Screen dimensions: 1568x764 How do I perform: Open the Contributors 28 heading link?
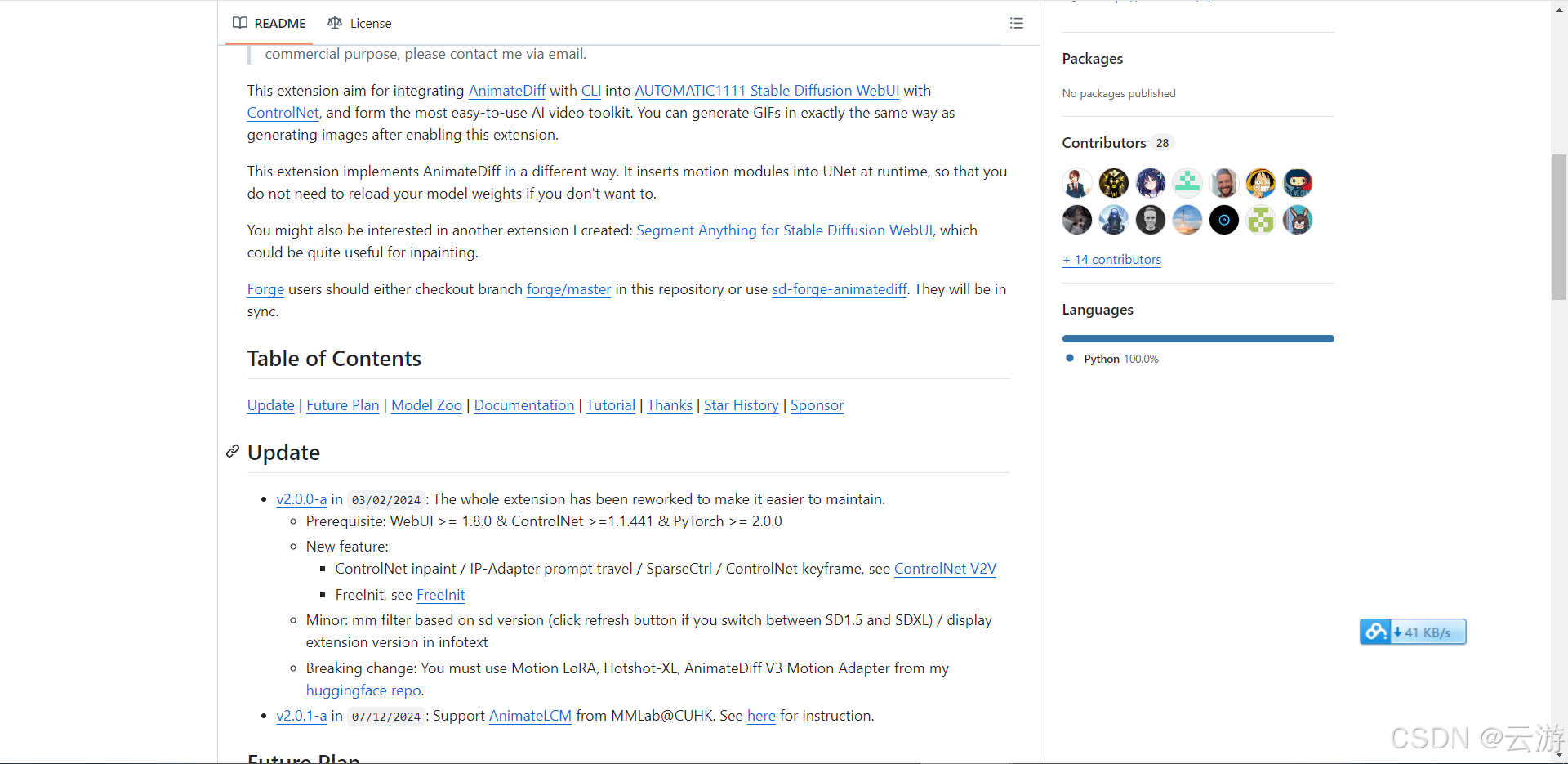point(1117,143)
